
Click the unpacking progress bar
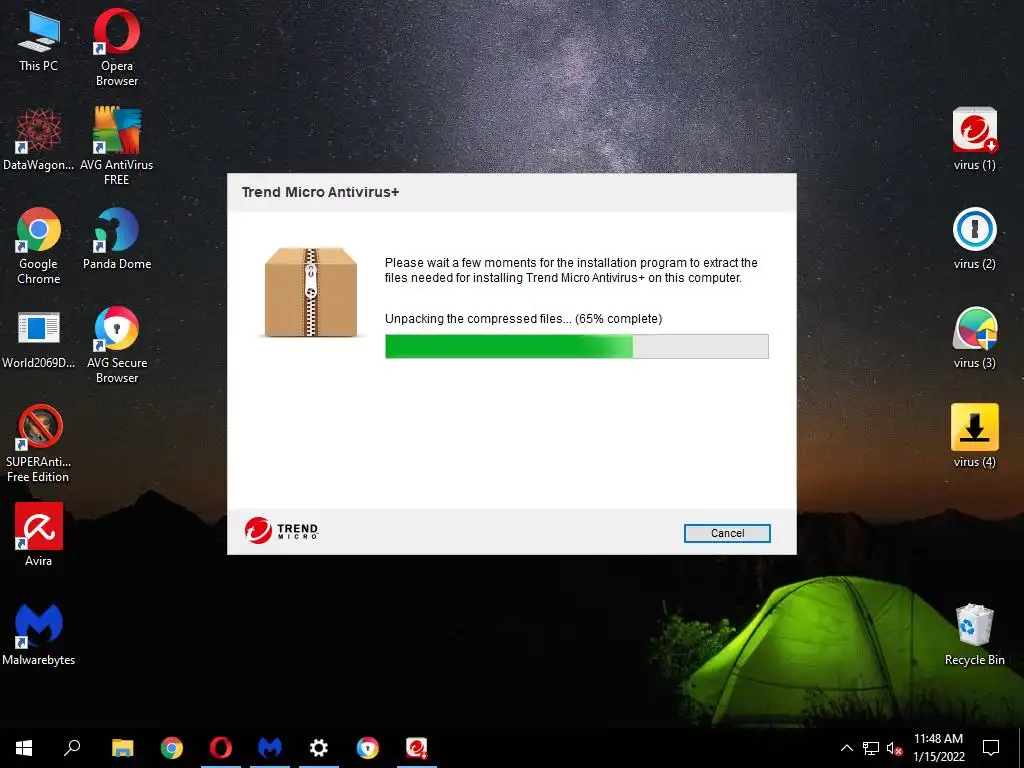click(x=577, y=346)
